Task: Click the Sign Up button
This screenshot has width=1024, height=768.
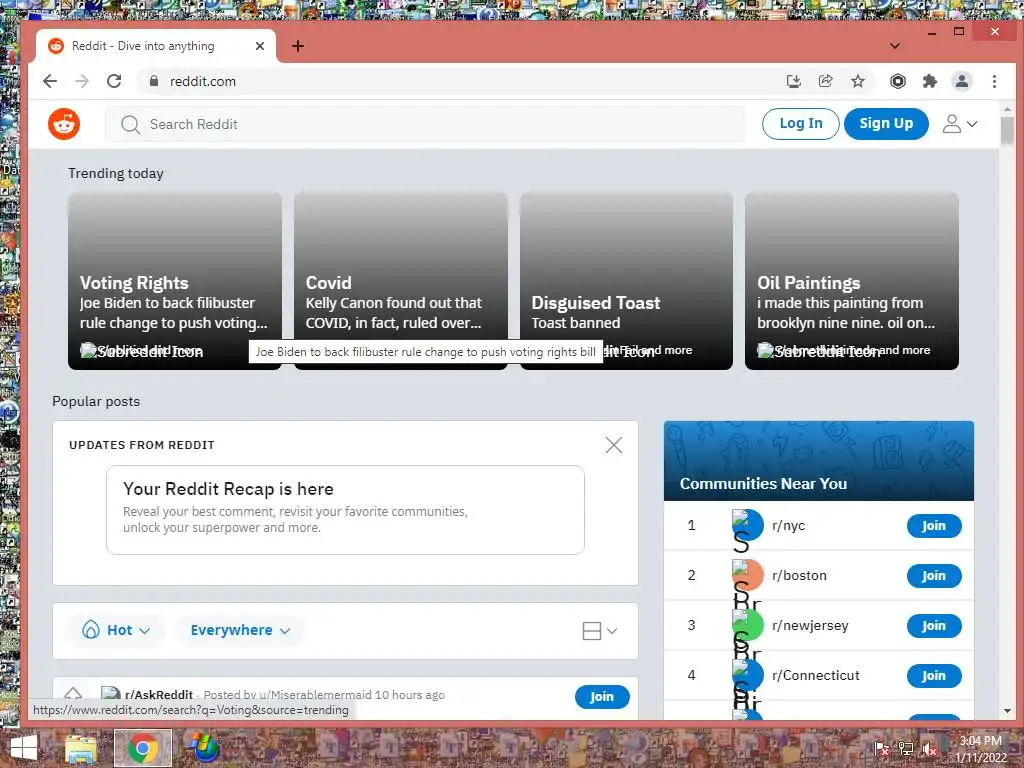Action: coord(886,123)
